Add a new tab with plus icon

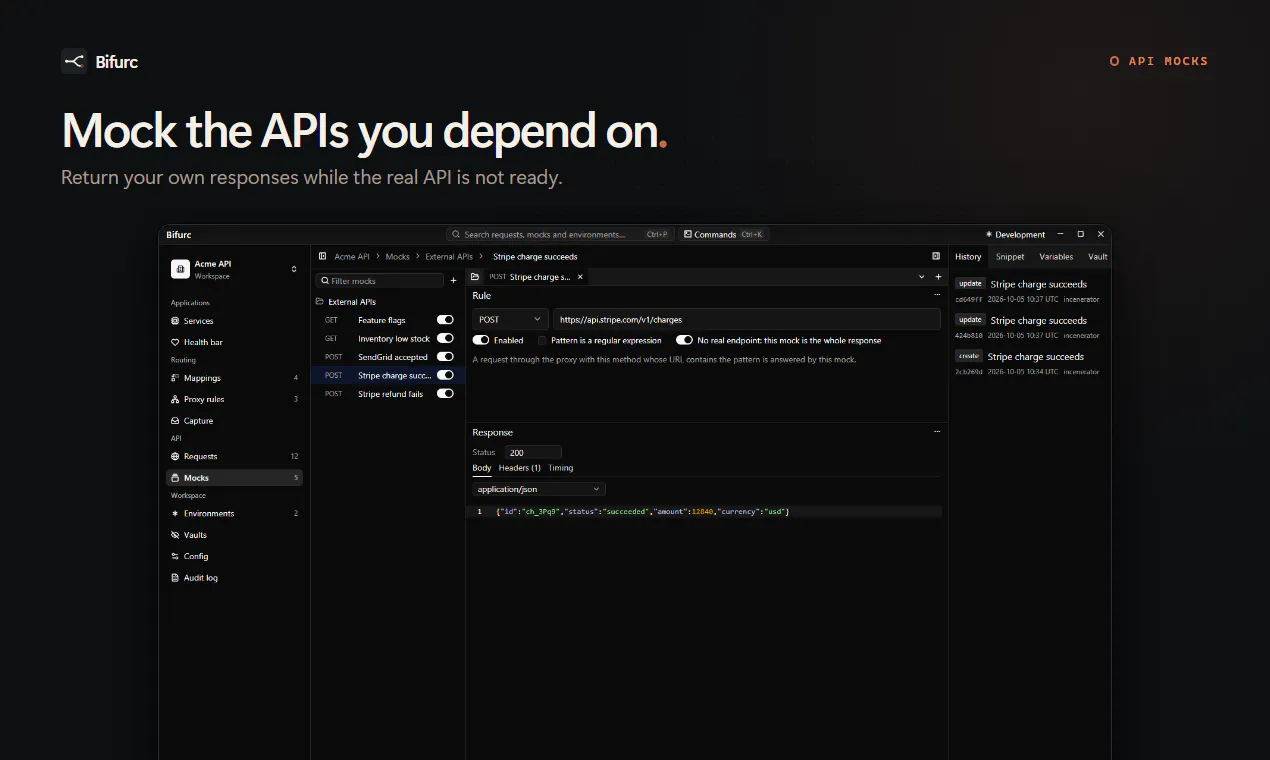(938, 276)
